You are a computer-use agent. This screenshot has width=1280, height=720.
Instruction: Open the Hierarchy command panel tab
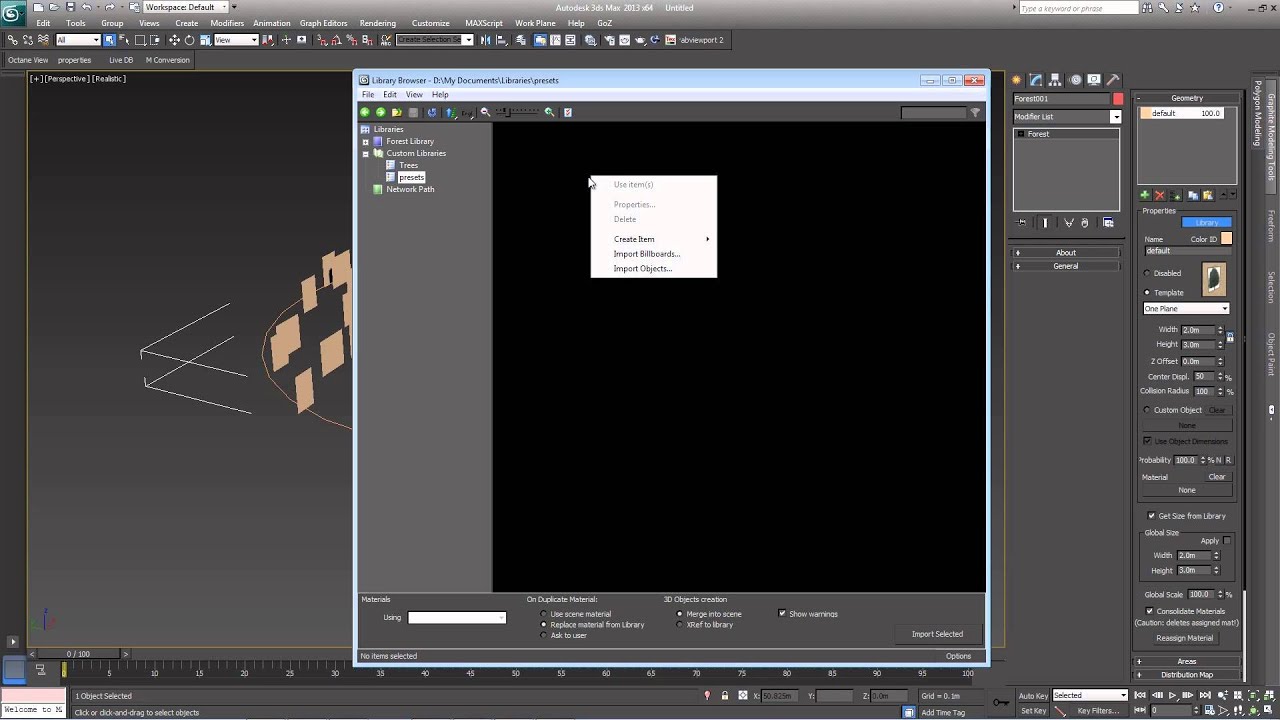[1055, 80]
